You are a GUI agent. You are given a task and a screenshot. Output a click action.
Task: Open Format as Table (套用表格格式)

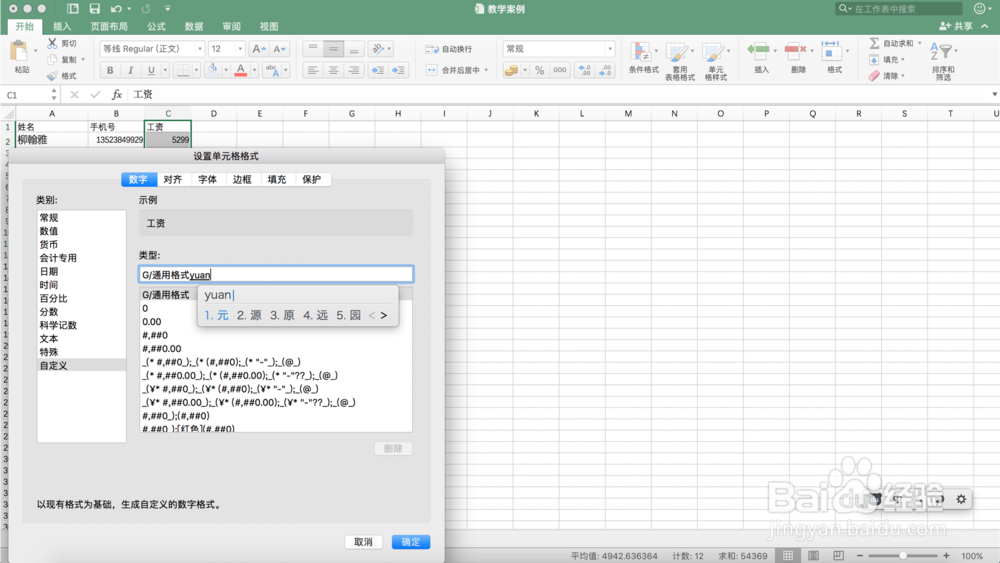tap(680, 61)
